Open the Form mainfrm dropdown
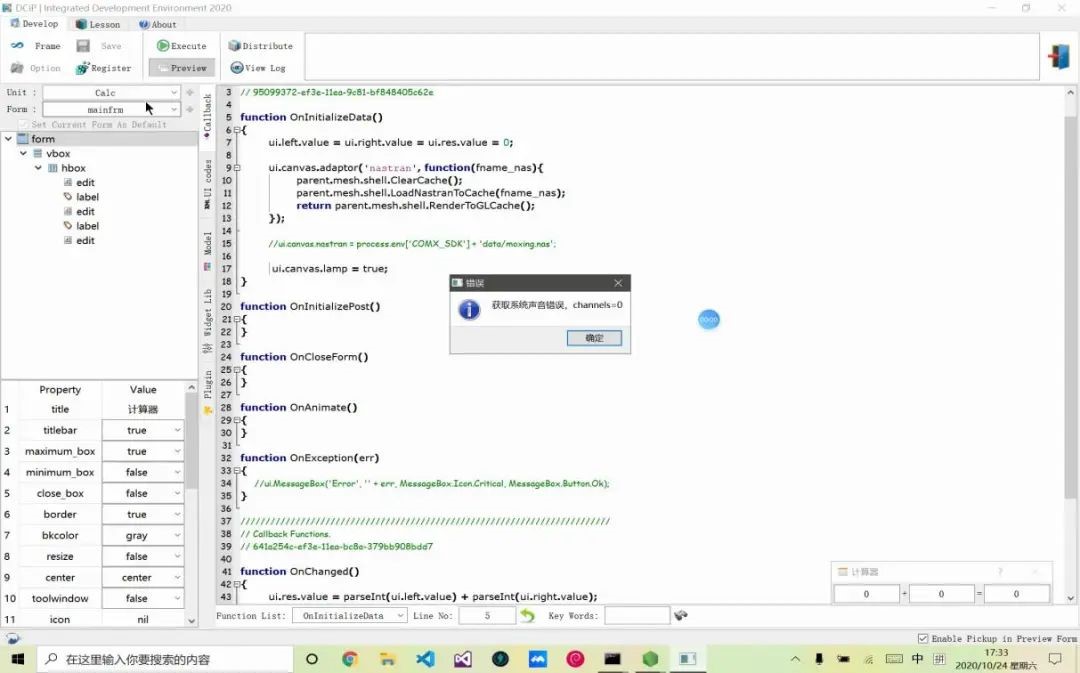The height and width of the screenshot is (673, 1080). coord(112,110)
